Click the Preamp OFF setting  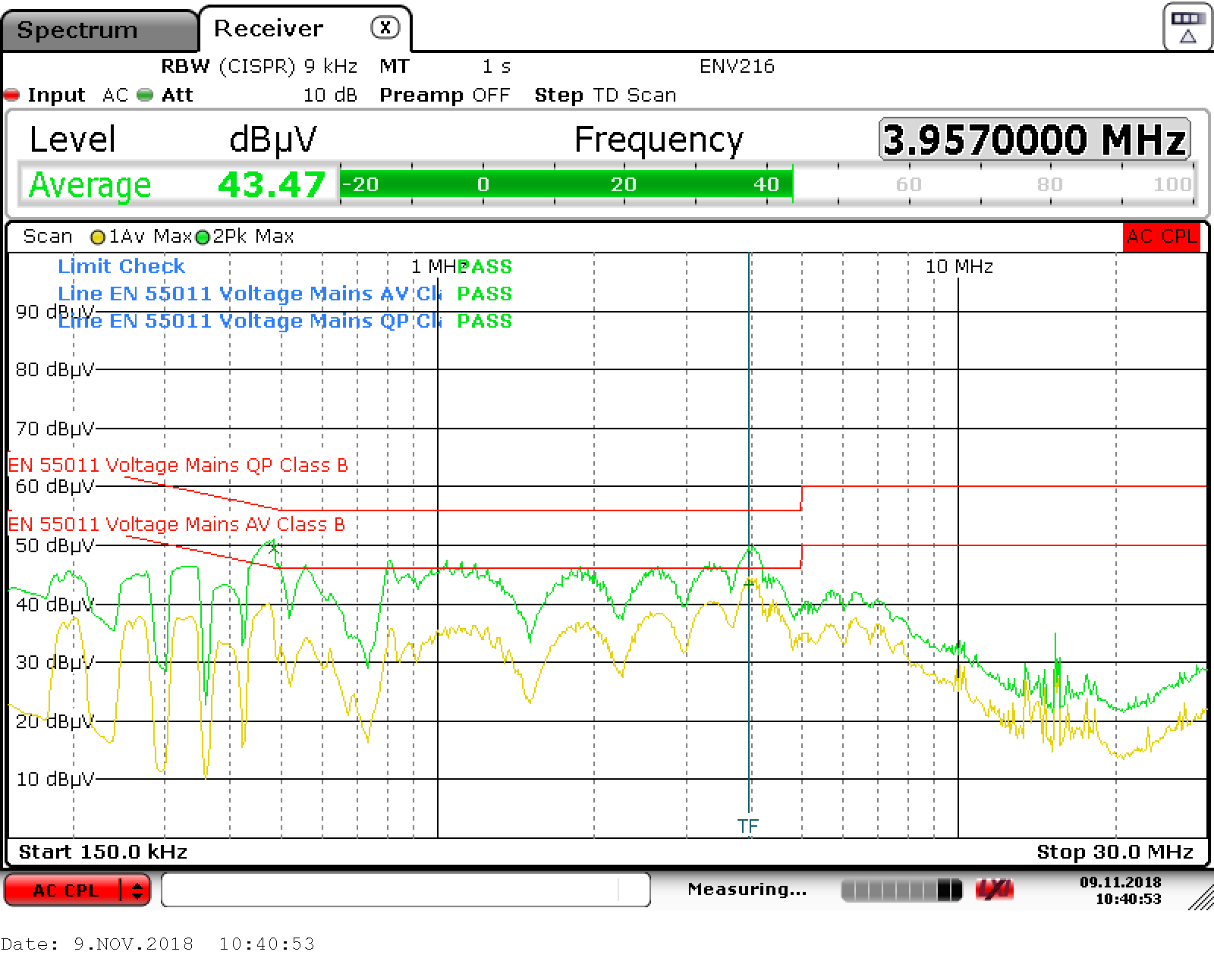(x=445, y=95)
